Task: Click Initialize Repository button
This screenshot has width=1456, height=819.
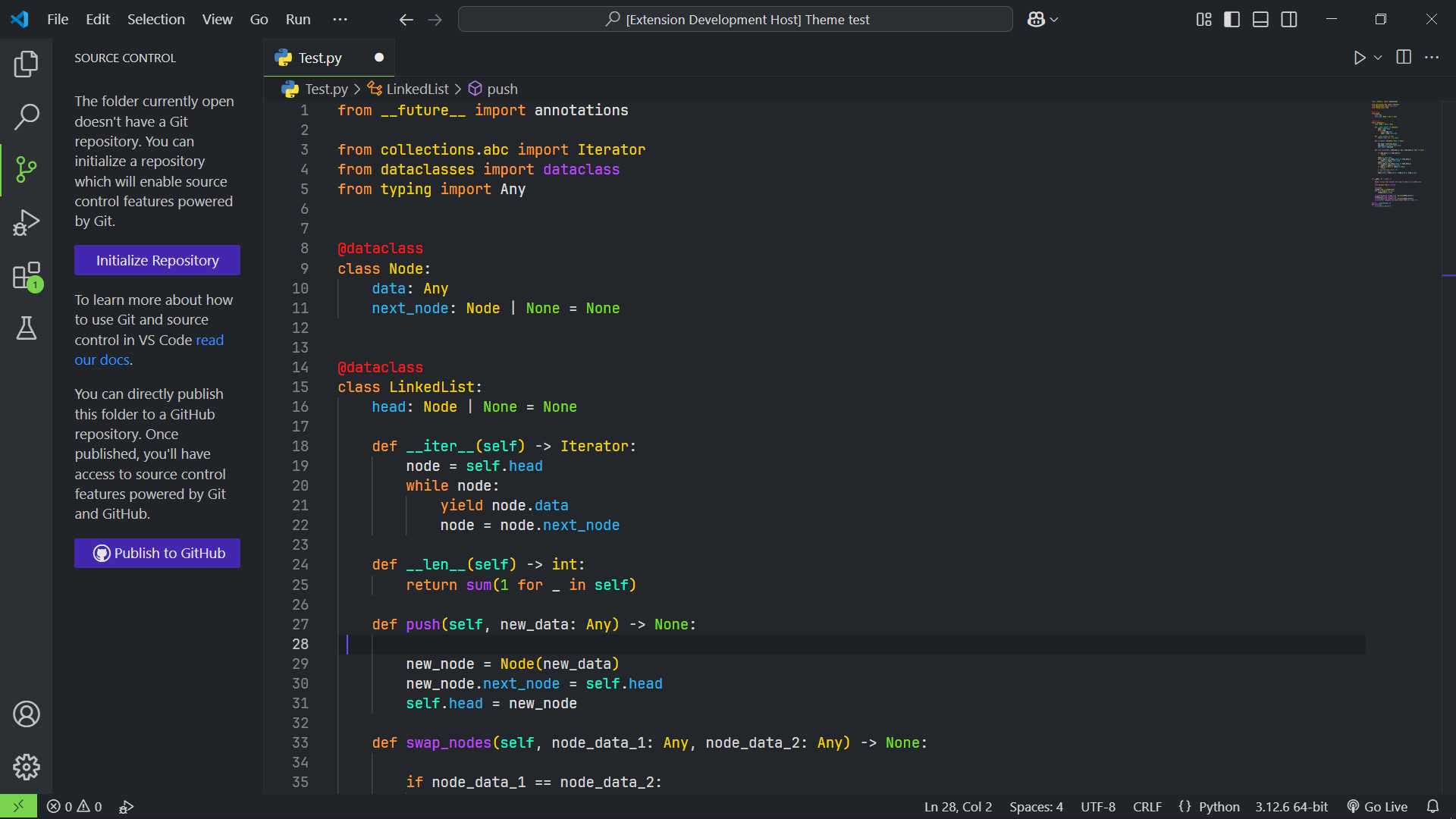Action: pos(157,260)
